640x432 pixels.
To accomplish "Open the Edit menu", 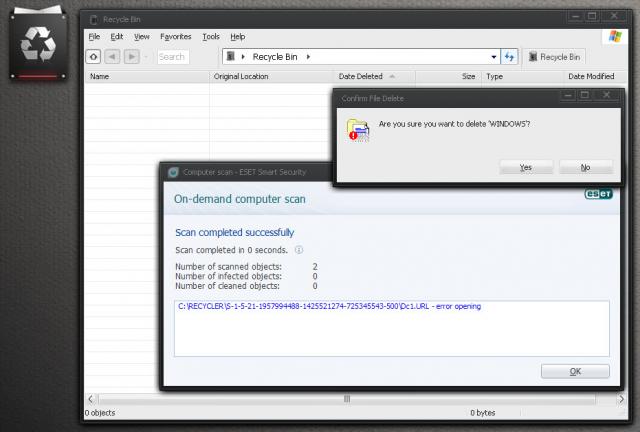I will 117,37.
